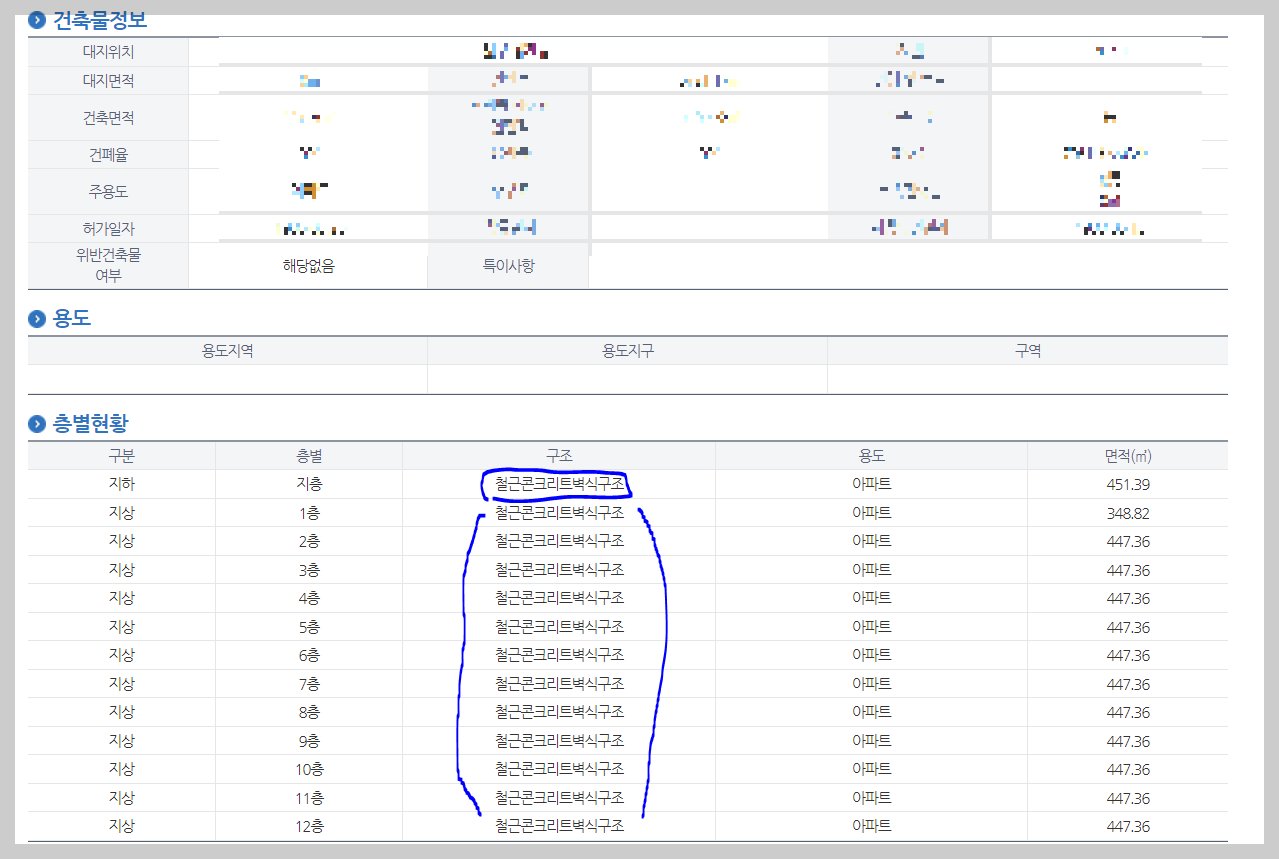Click the 허가일자 row label
The width and height of the screenshot is (1279, 859).
pyautogui.click(x=108, y=229)
